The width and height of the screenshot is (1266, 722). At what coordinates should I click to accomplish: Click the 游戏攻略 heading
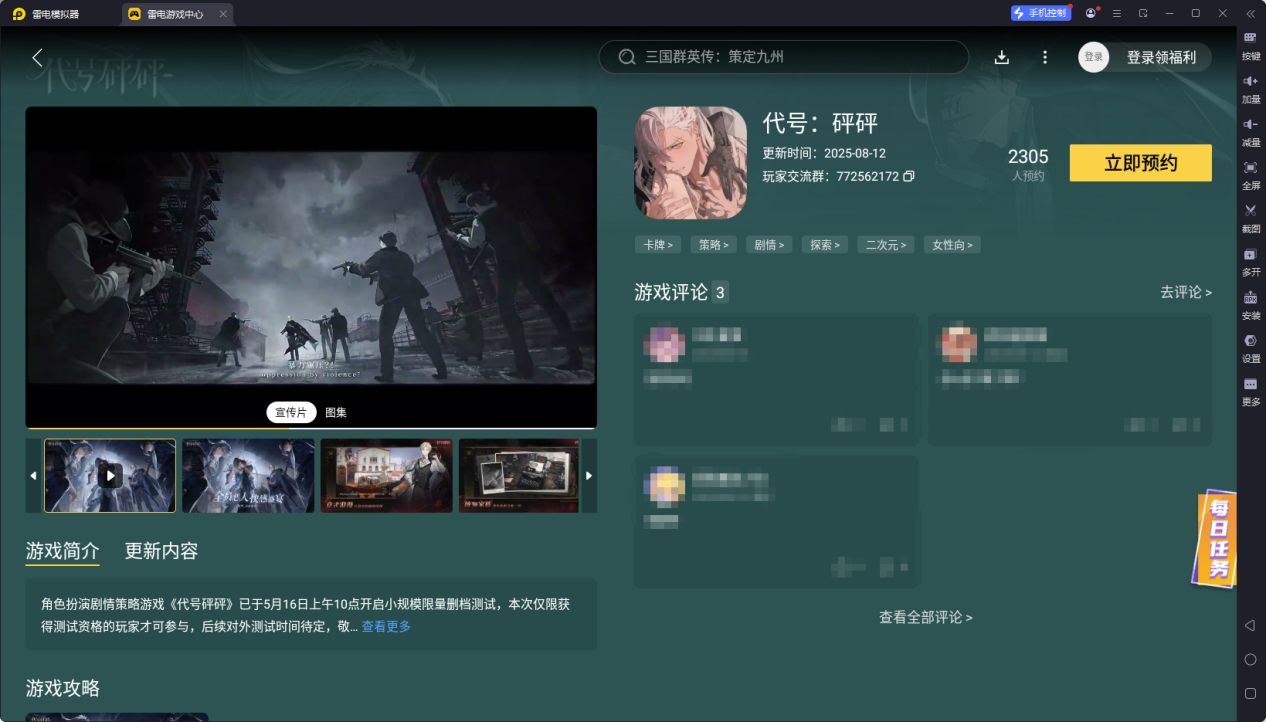tap(63, 688)
